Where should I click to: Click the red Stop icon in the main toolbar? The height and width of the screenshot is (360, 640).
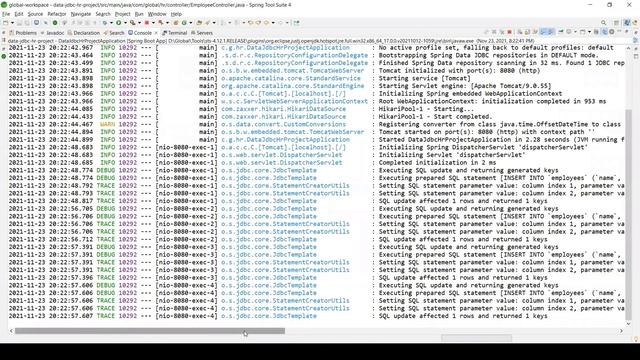click(x=147, y=23)
